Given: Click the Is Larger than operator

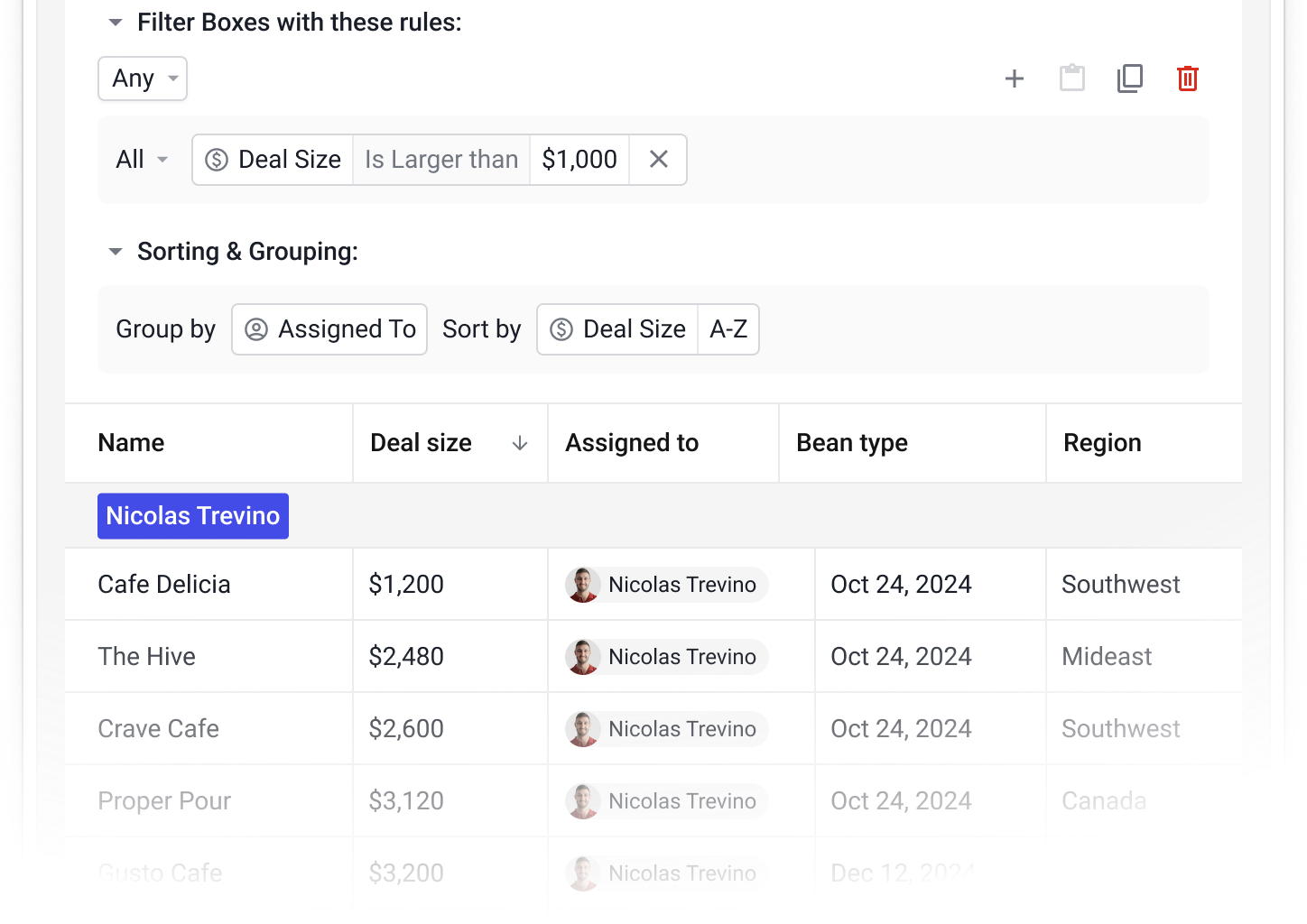Looking at the screenshot, I should pyautogui.click(x=440, y=159).
